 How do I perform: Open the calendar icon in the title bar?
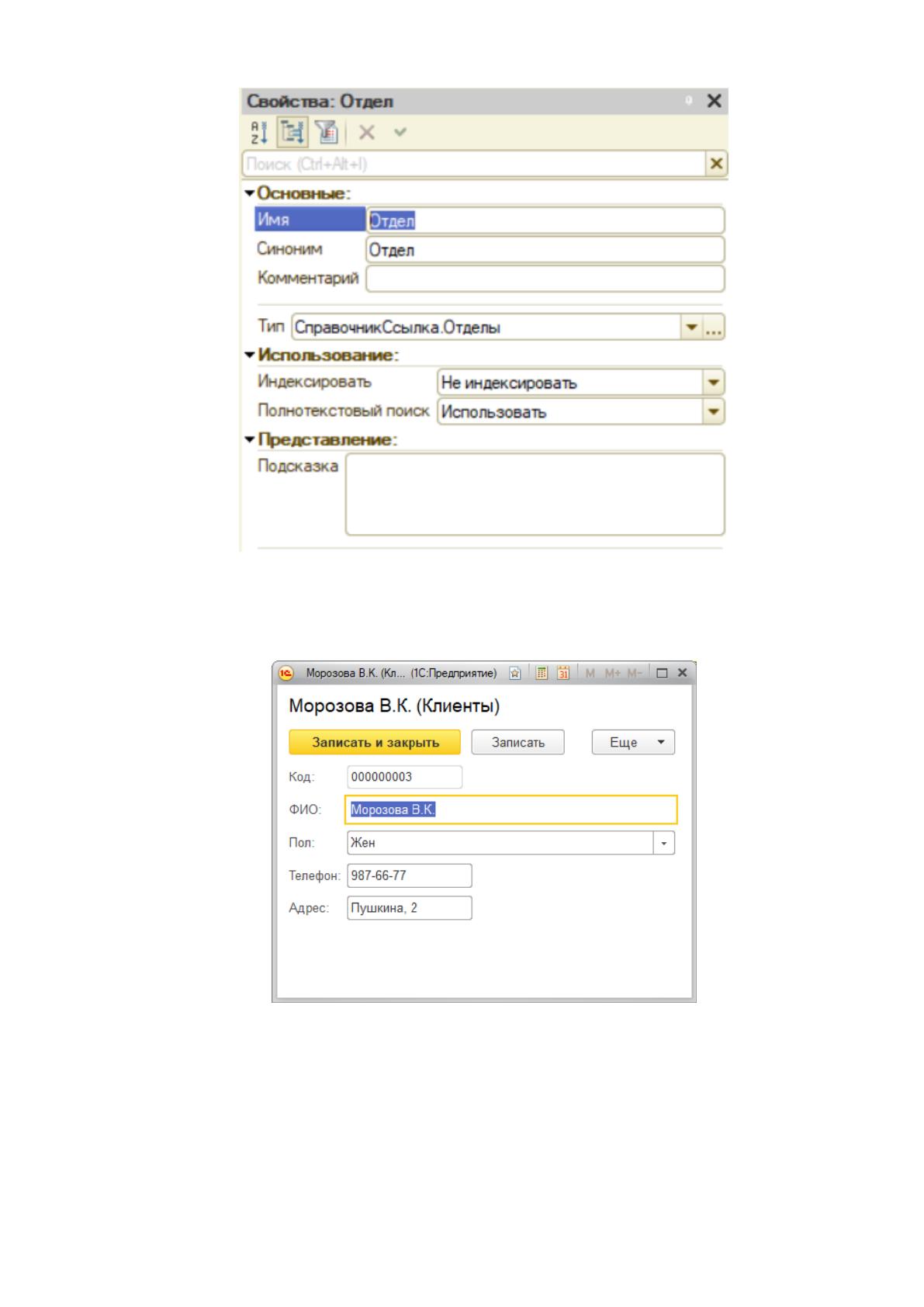[x=564, y=673]
